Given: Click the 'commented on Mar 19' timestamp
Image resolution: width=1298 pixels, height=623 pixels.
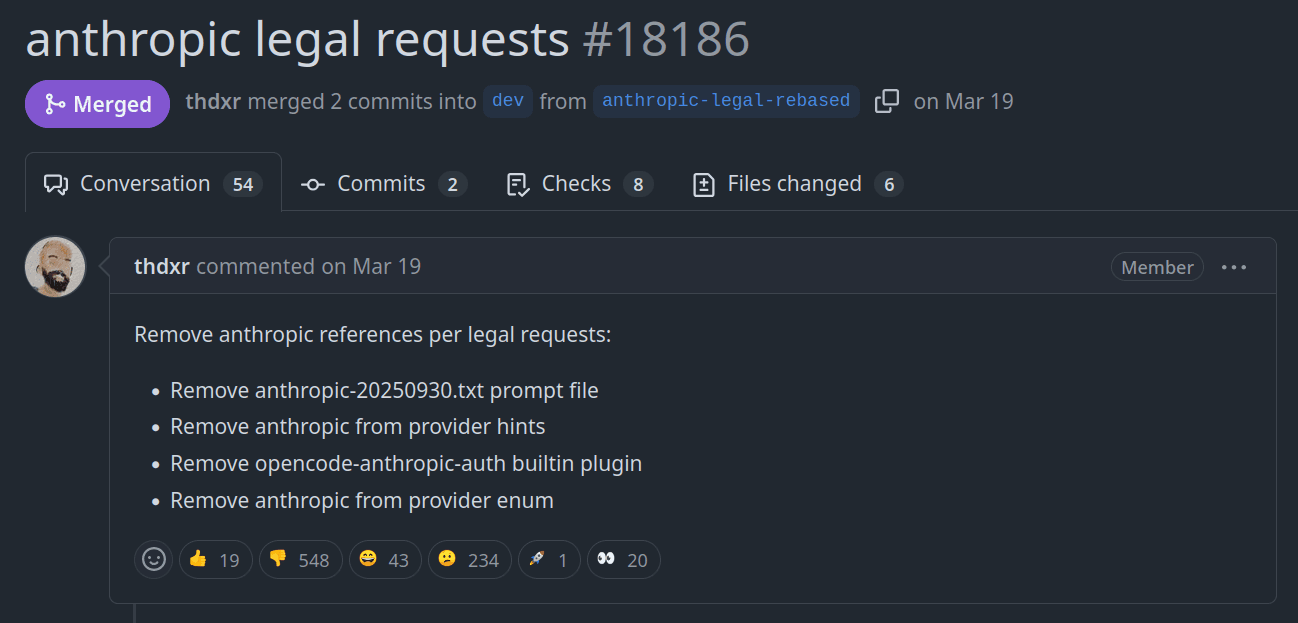Looking at the screenshot, I should (308, 266).
